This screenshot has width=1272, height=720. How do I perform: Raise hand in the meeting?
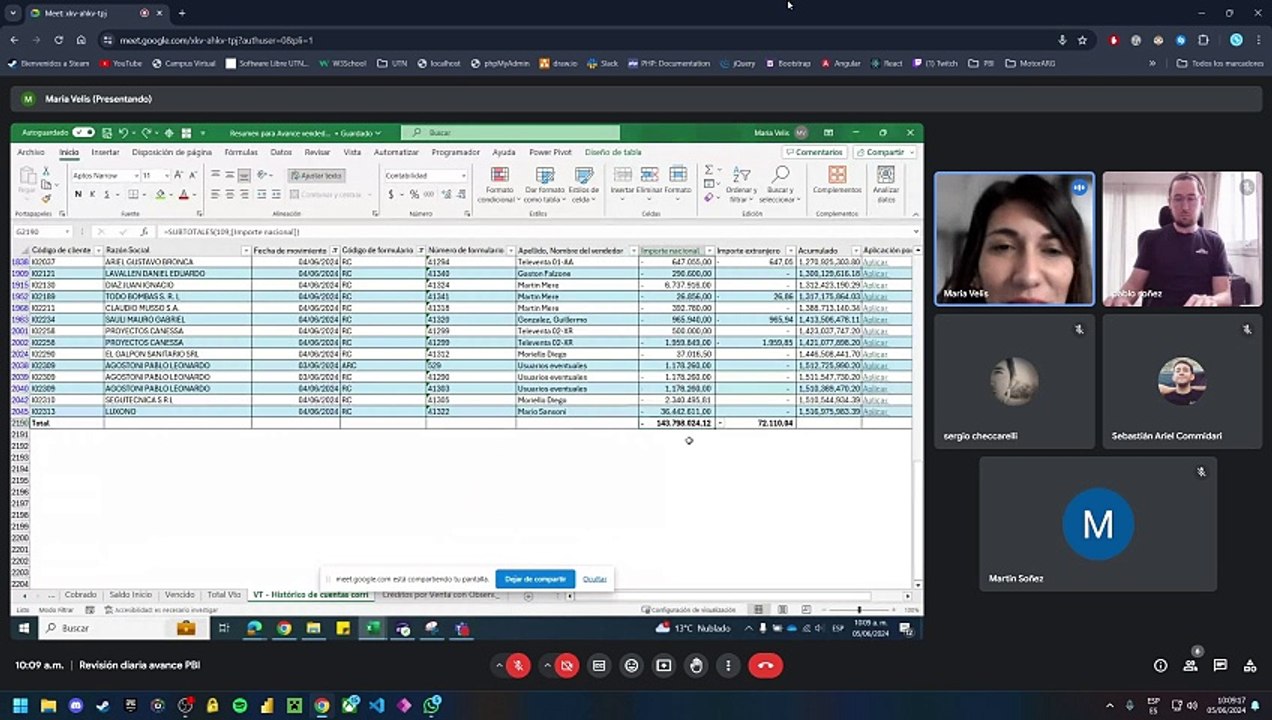696,666
